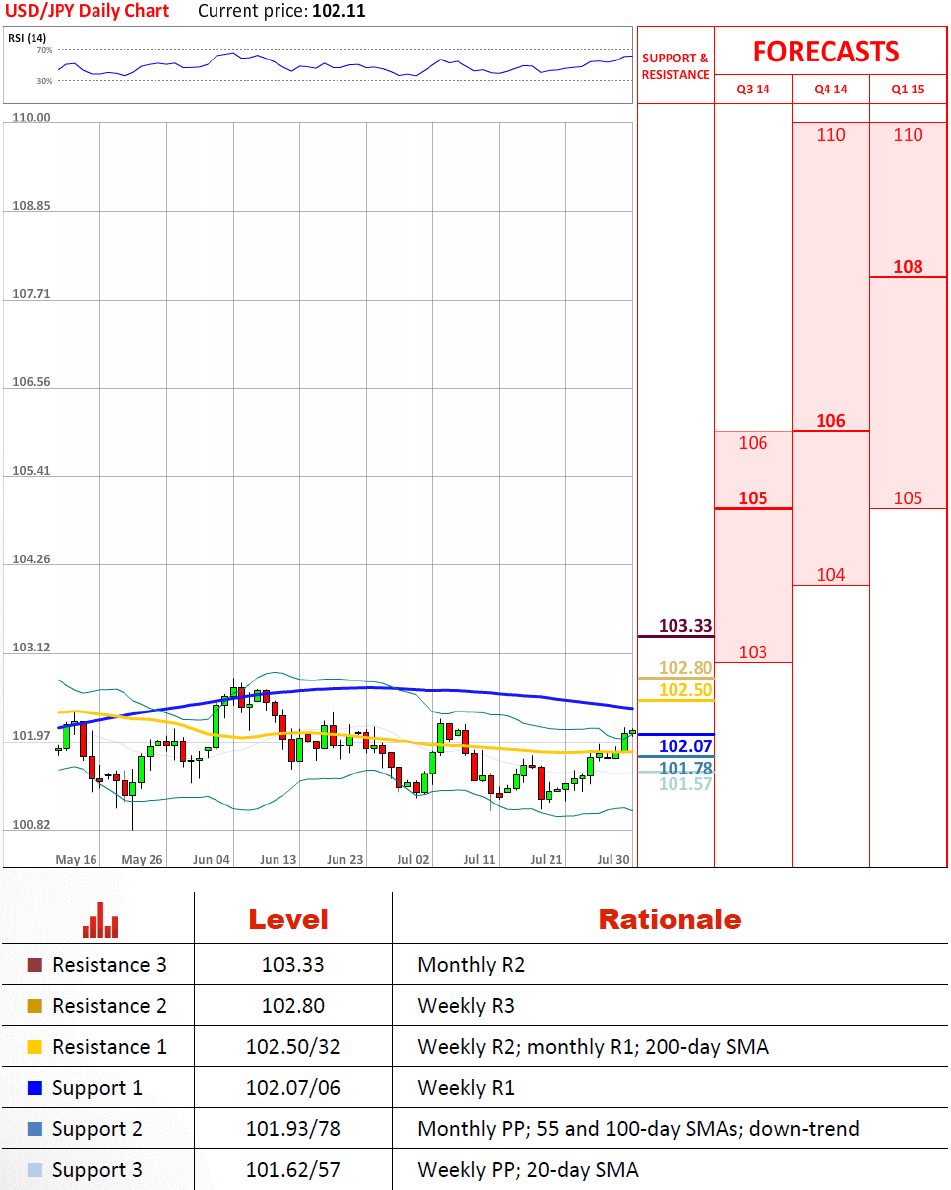
Task: Click the 103.12 price axis label
Action: click(x=31, y=647)
